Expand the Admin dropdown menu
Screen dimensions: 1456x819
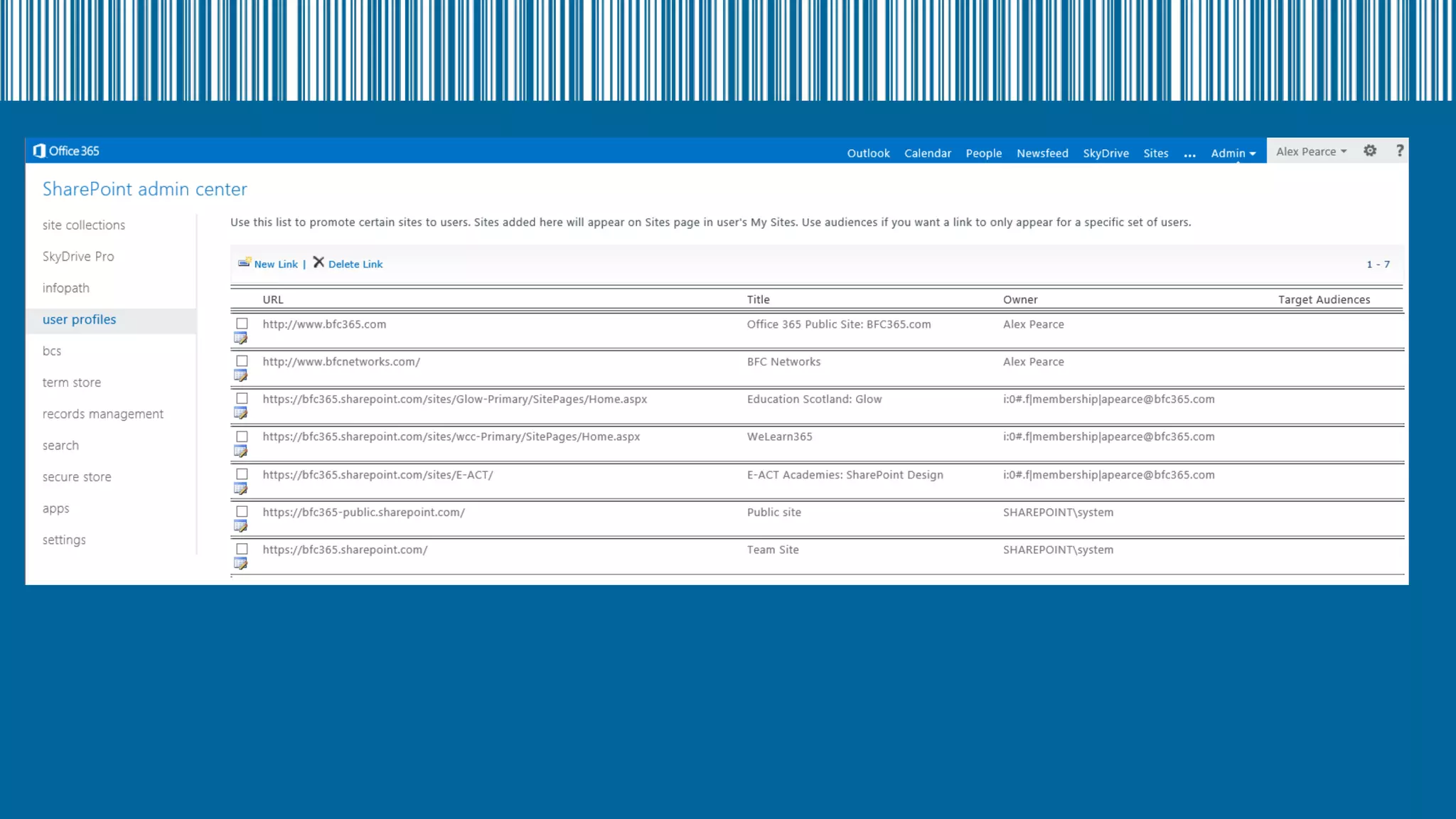(1233, 154)
